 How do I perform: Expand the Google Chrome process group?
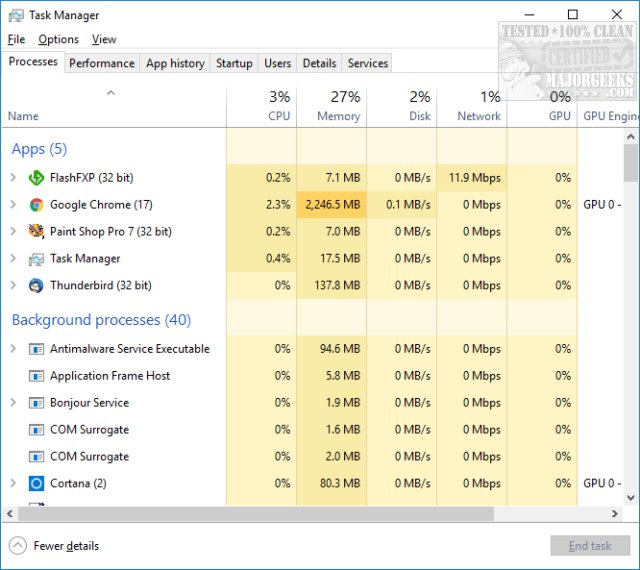(13, 205)
